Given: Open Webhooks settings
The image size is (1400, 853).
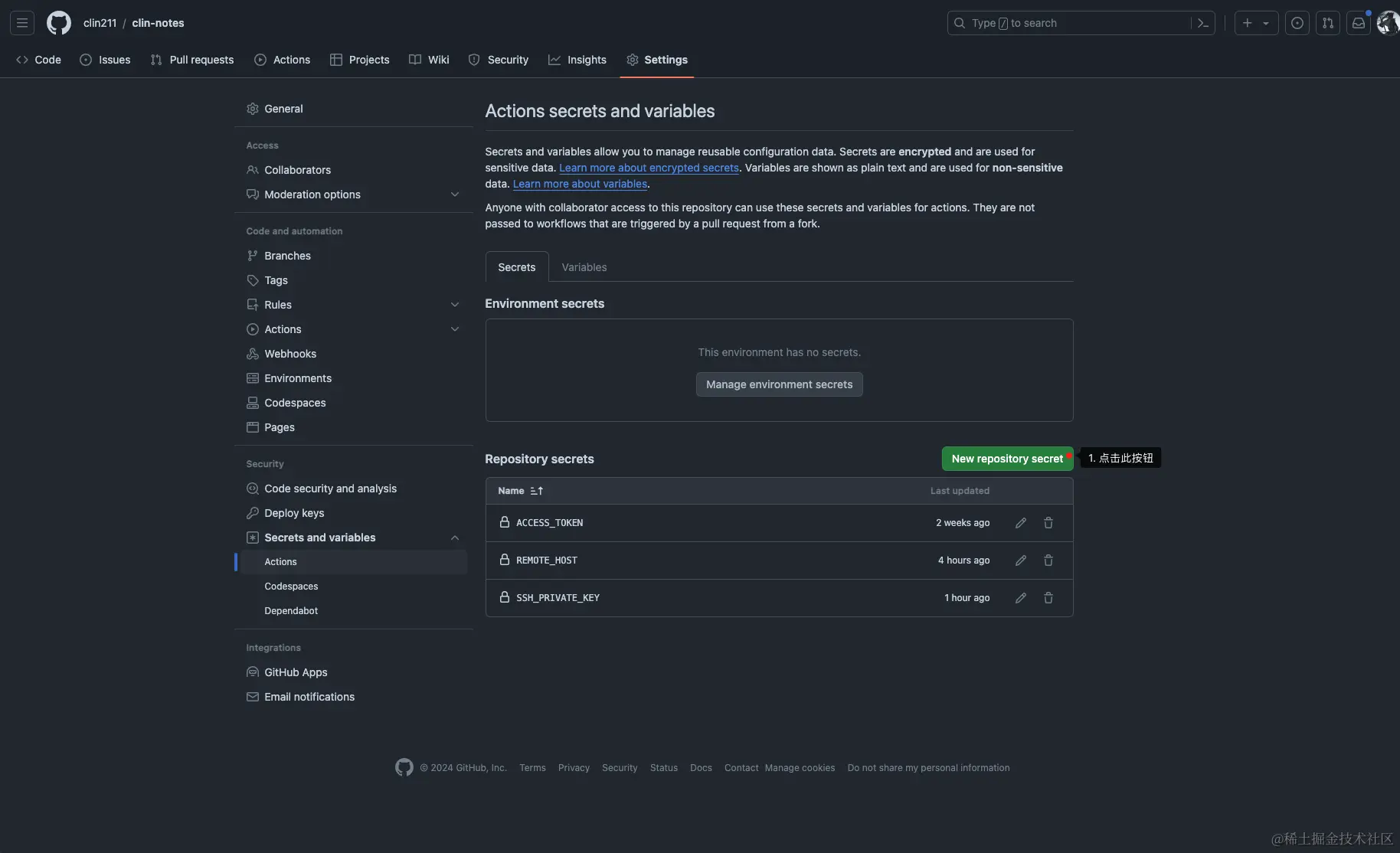Looking at the screenshot, I should pos(353,354).
